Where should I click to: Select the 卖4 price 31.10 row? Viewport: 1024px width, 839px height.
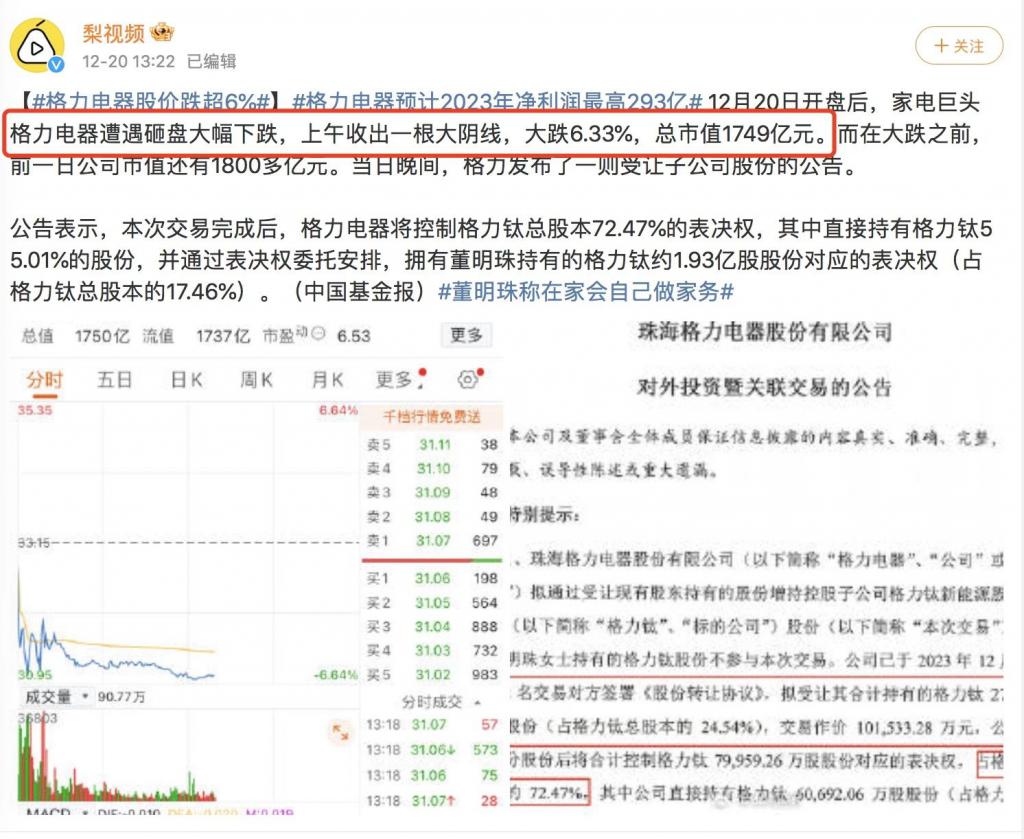click(432, 469)
